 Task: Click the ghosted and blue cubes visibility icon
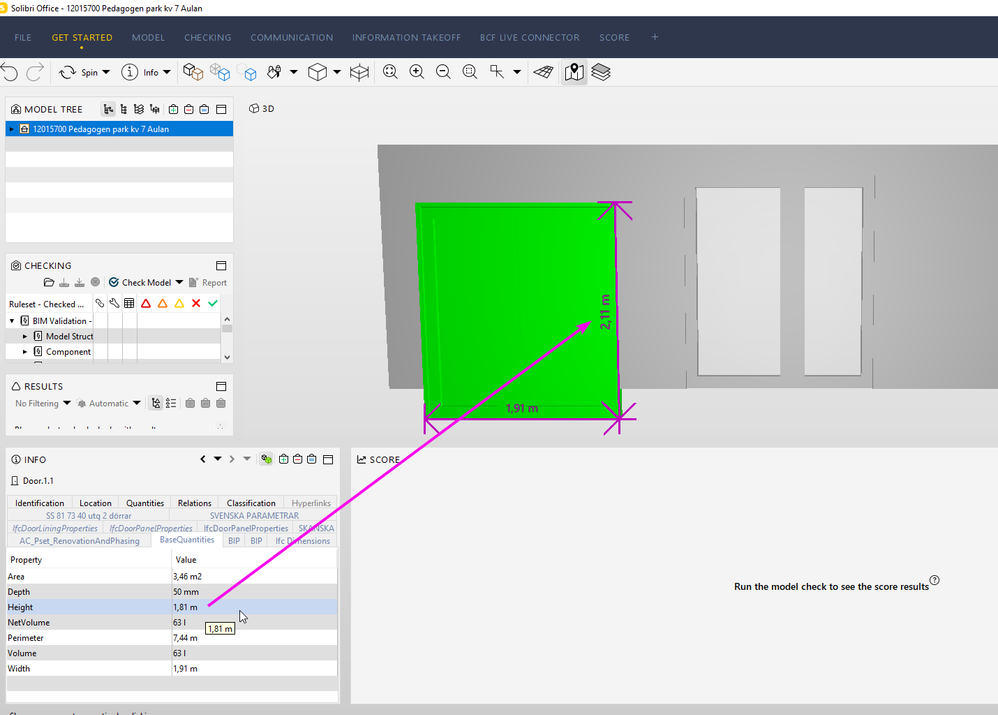point(220,72)
